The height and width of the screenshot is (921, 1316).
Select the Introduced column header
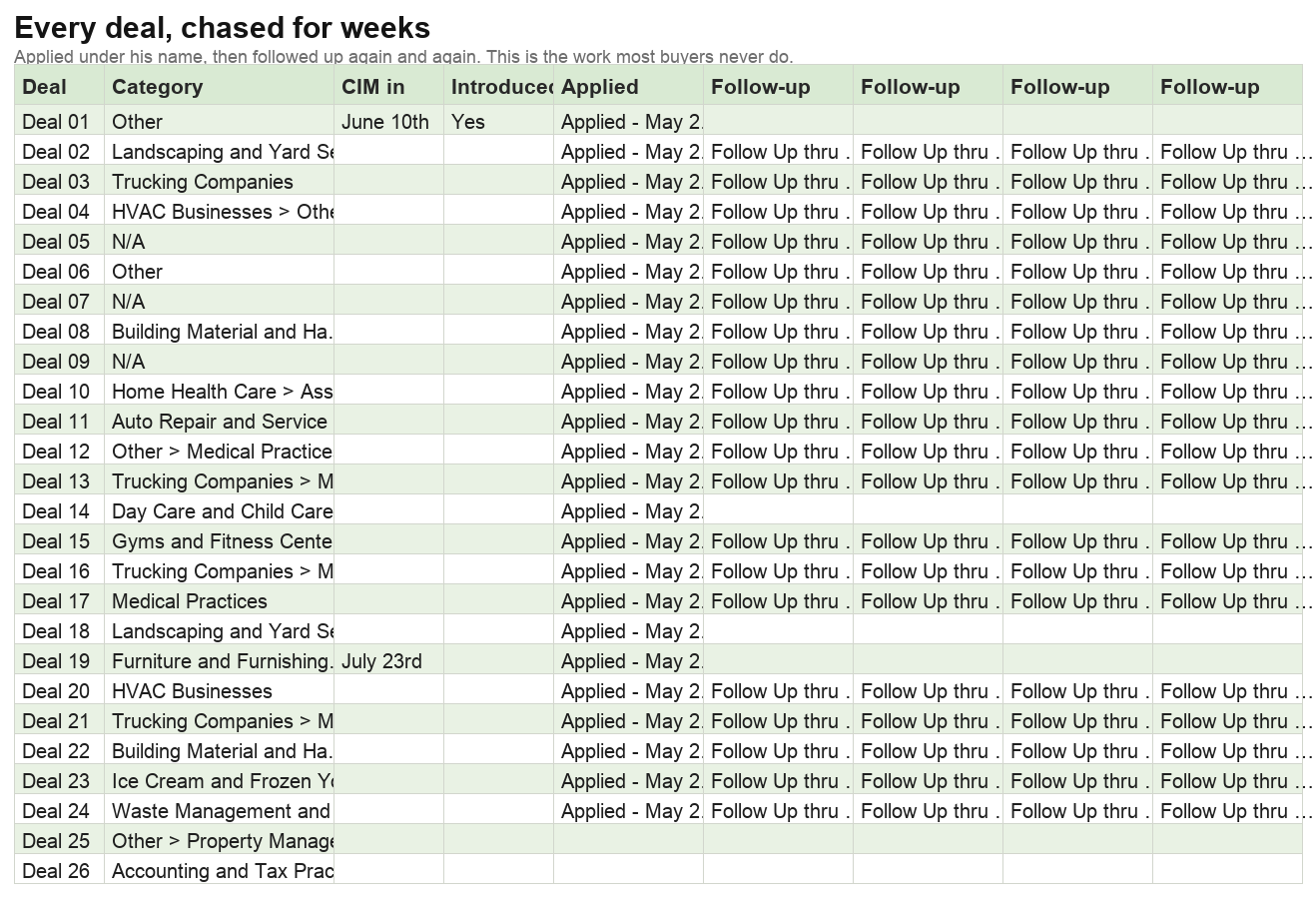coord(498,87)
